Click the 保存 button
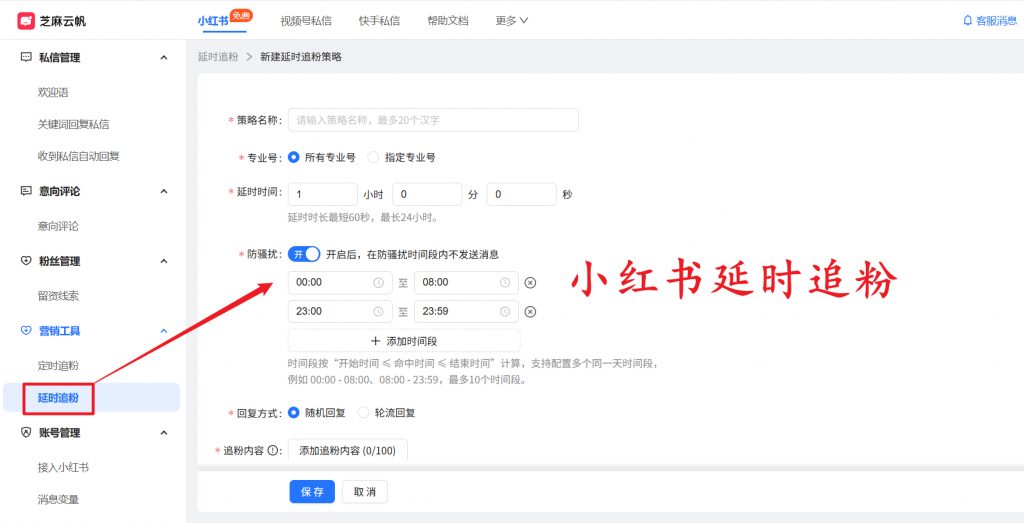1024x523 pixels. coord(312,492)
